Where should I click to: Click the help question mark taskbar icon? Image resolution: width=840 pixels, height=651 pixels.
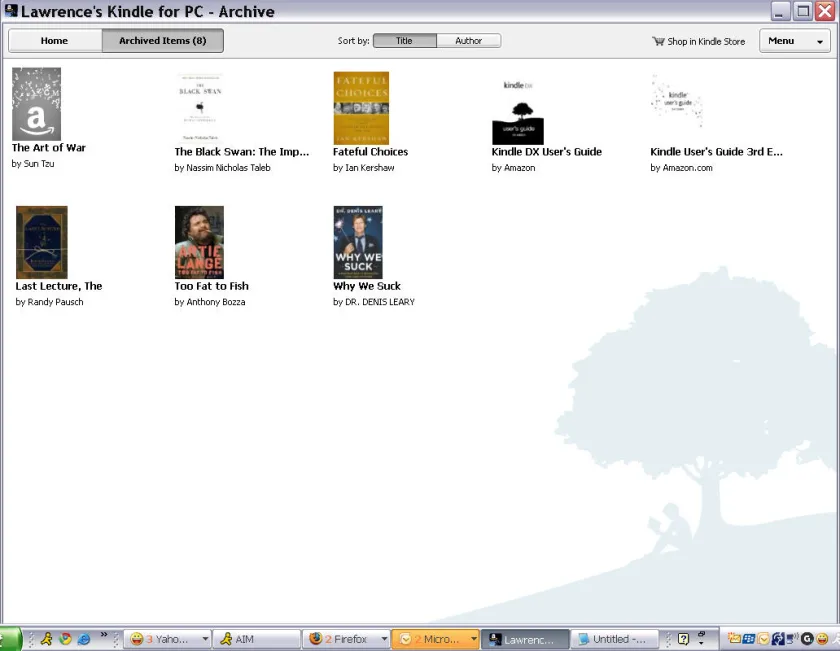coord(683,639)
